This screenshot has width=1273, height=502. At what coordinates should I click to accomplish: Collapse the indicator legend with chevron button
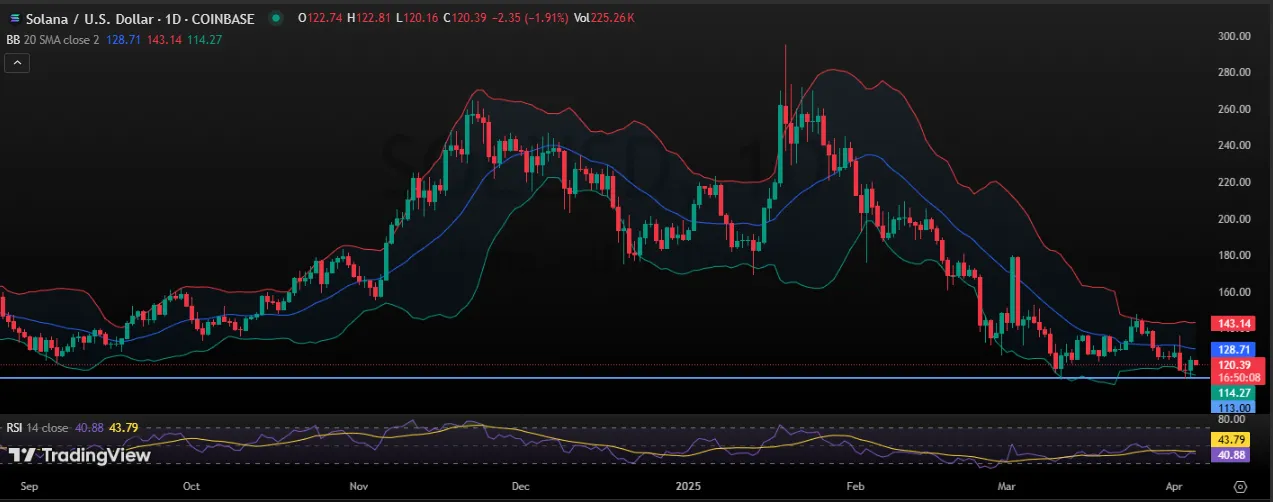(15, 62)
